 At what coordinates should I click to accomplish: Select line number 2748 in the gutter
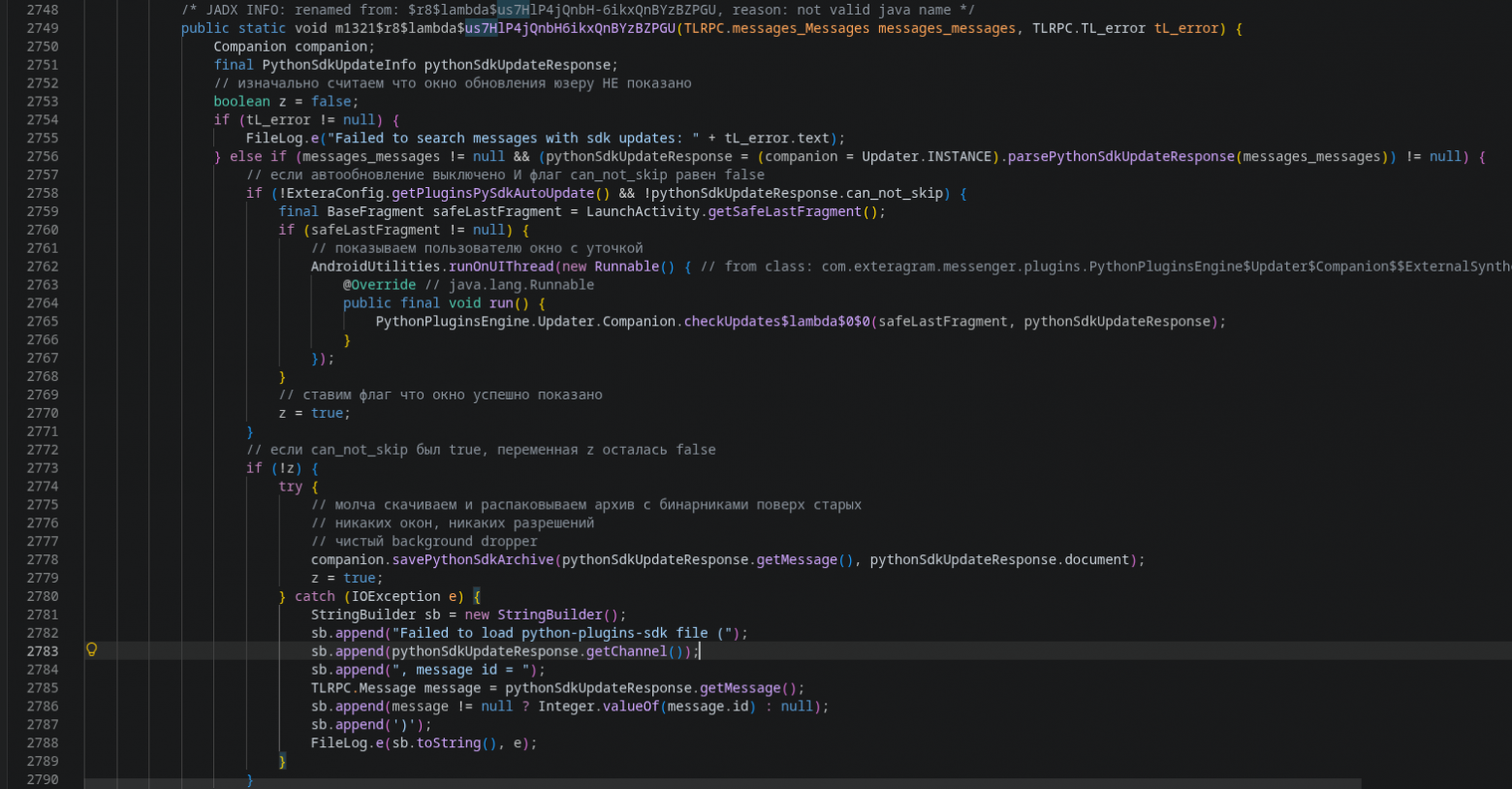pos(43,10)
